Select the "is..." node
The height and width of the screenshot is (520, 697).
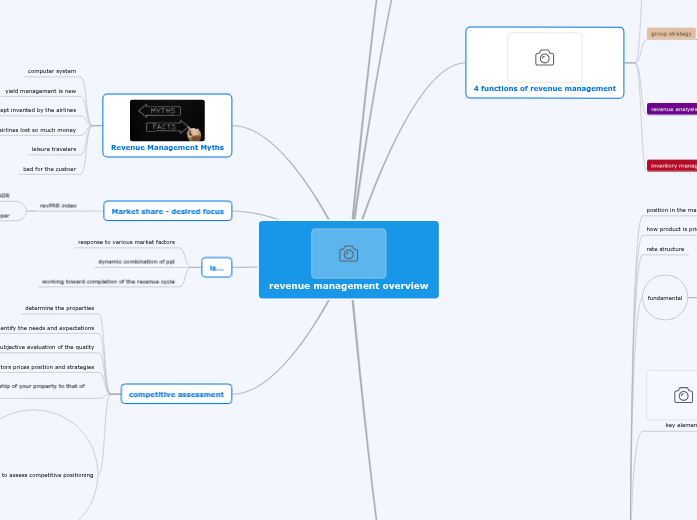[x=216, y=267]
